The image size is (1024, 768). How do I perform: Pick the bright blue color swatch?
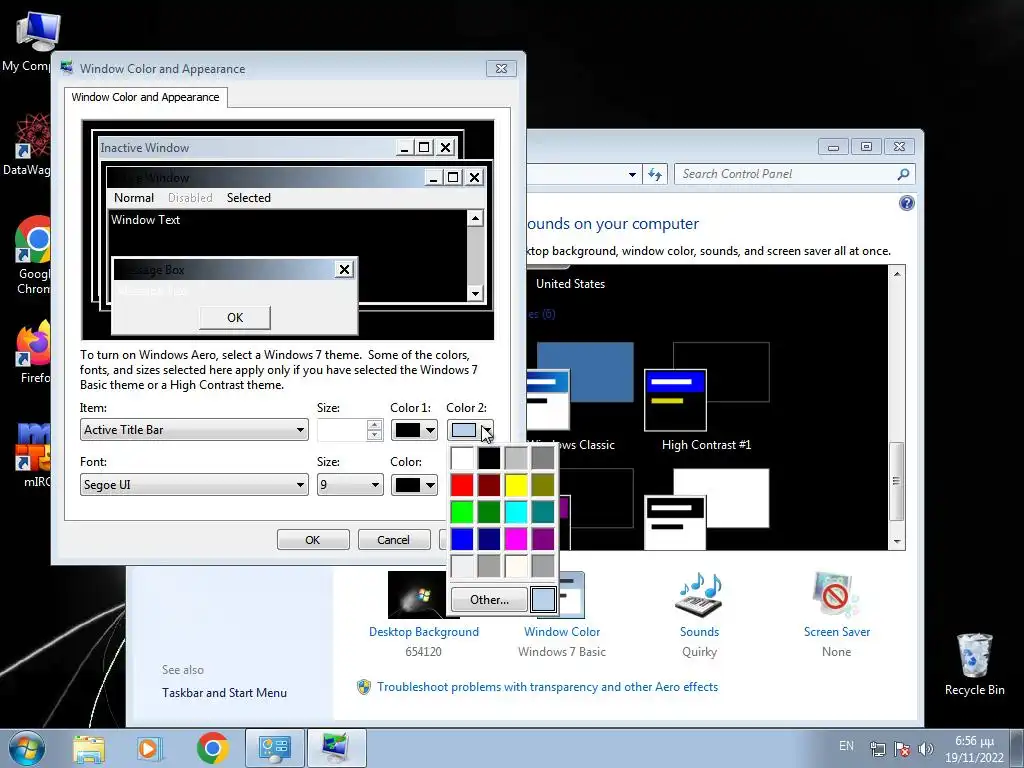462,539
